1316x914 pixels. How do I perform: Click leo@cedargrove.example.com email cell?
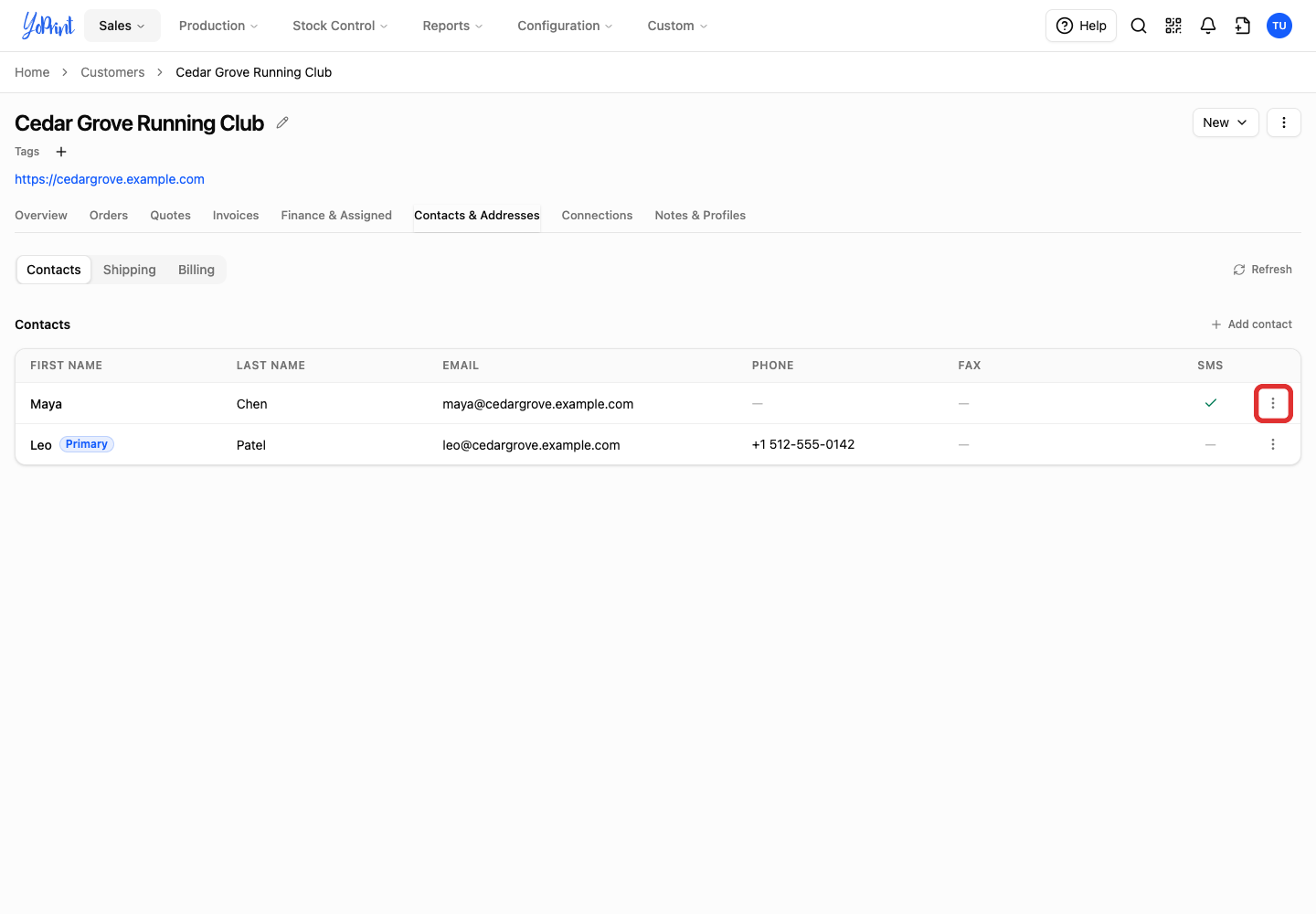pos(531,445)
